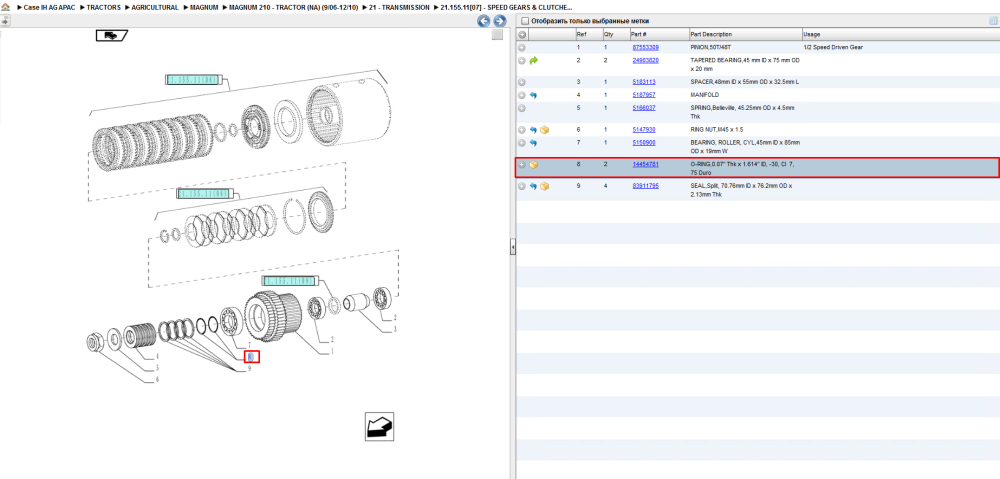Viewport: 1000px width, 479px height.
Task: Expand the O-RING row plus button
Action: click(x=522, y=165)
